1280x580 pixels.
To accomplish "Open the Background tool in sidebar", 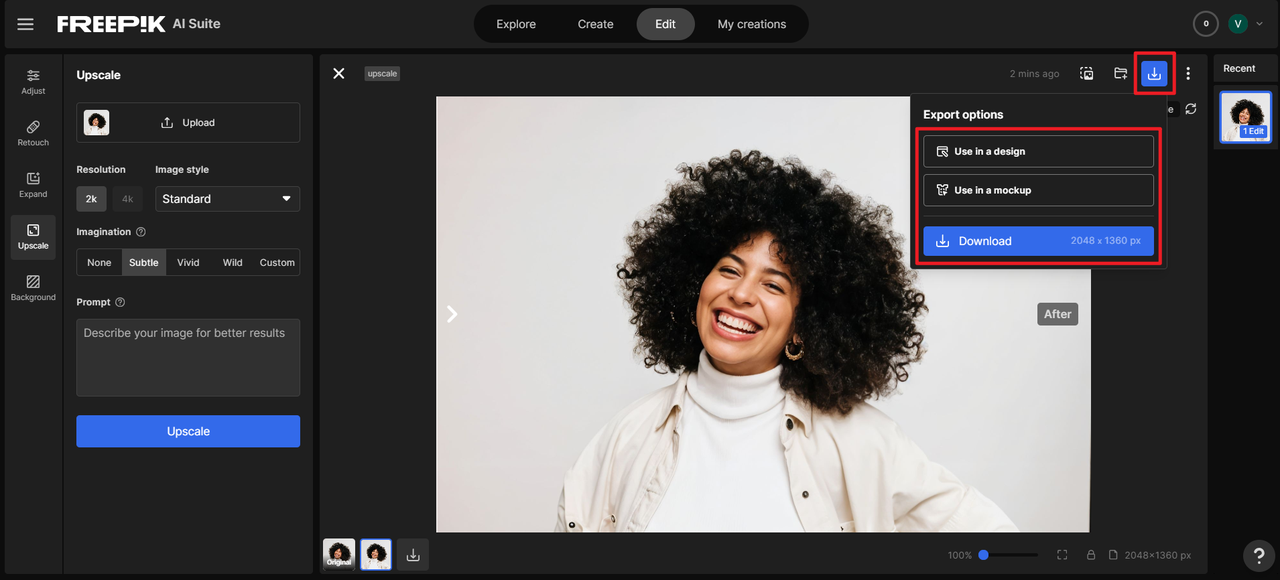I will click(x=33, y=288).
